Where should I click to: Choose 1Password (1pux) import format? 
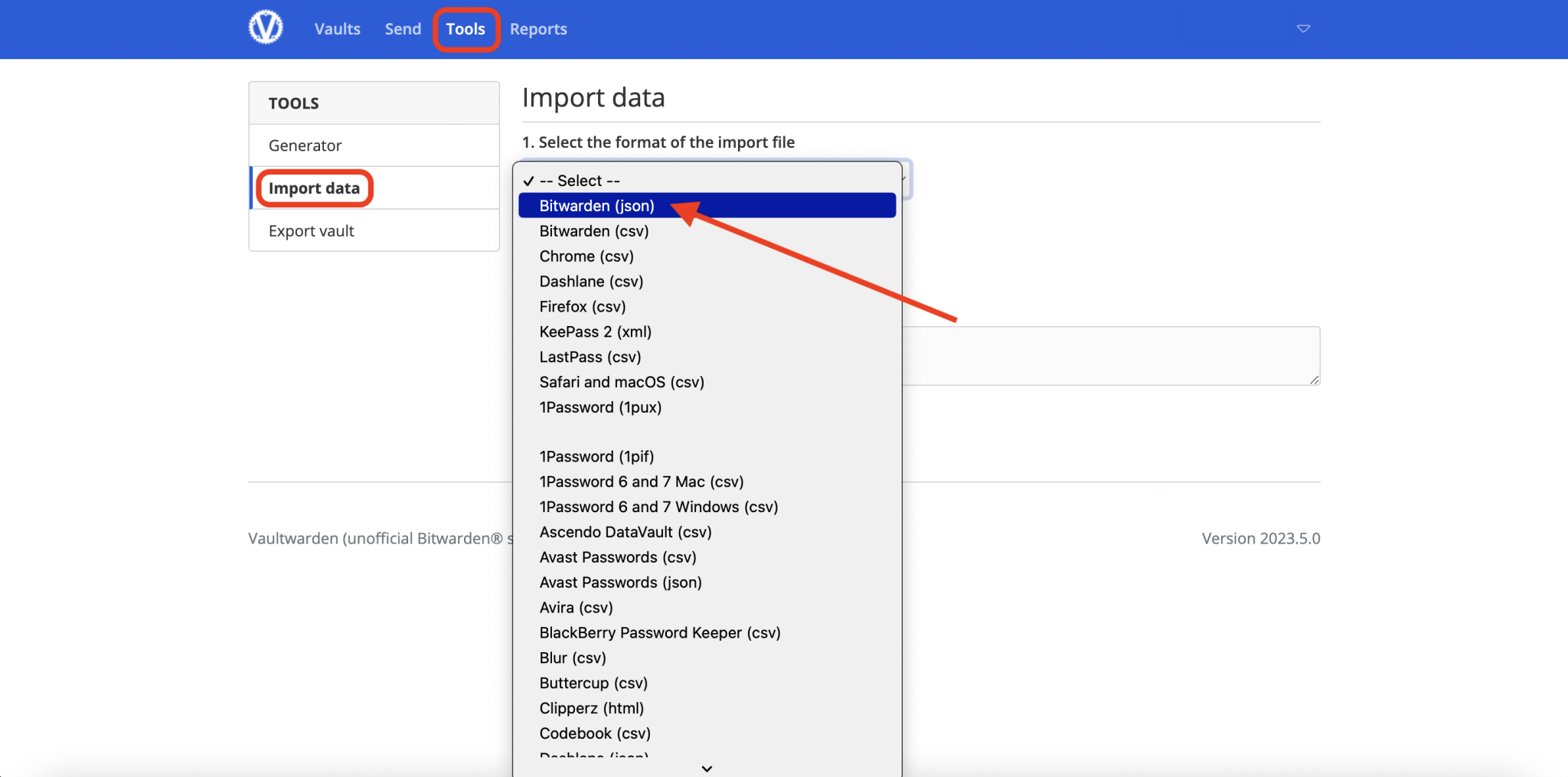[x=599, y=407]
